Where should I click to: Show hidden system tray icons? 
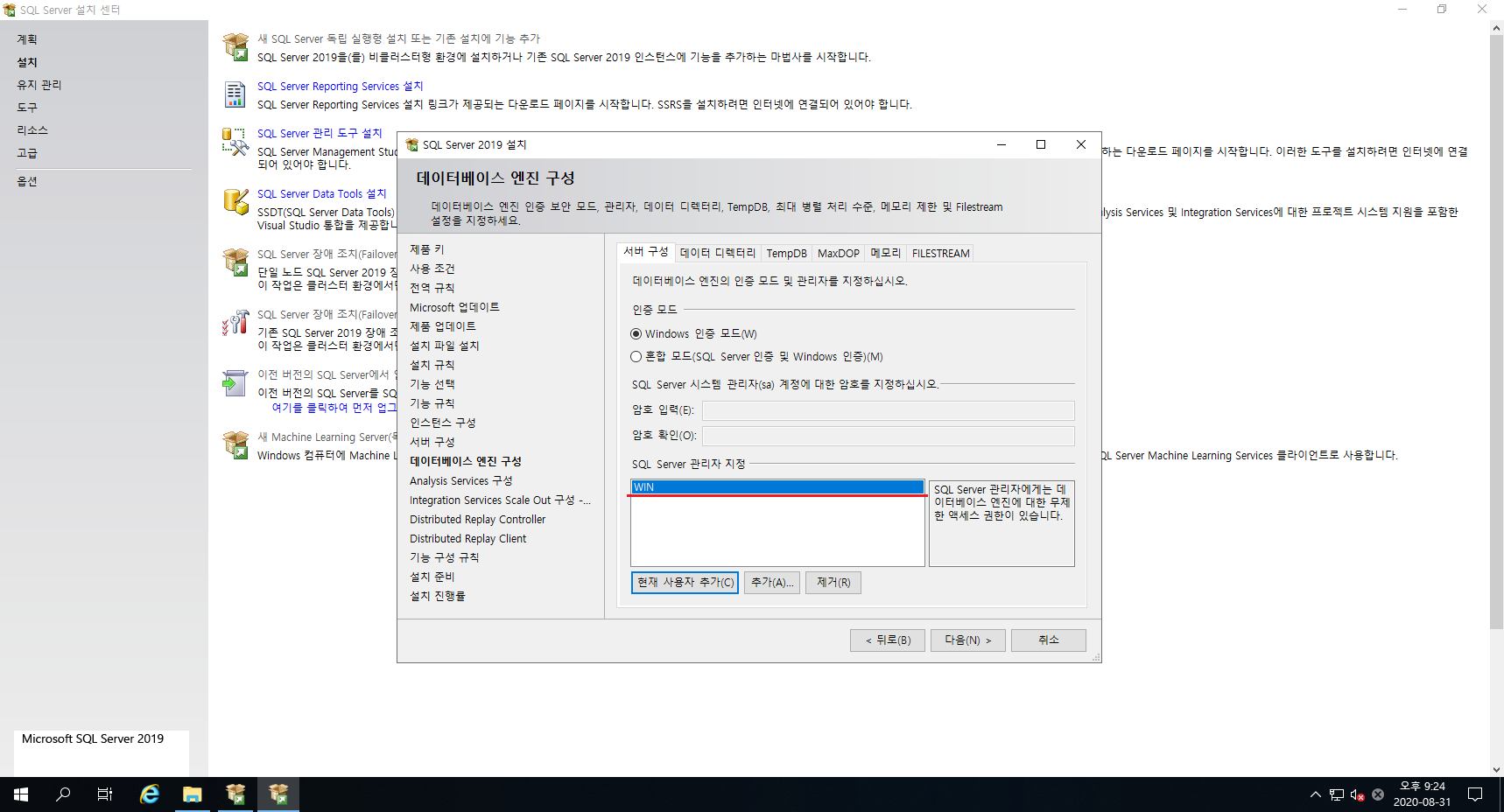pos(1315,794)
